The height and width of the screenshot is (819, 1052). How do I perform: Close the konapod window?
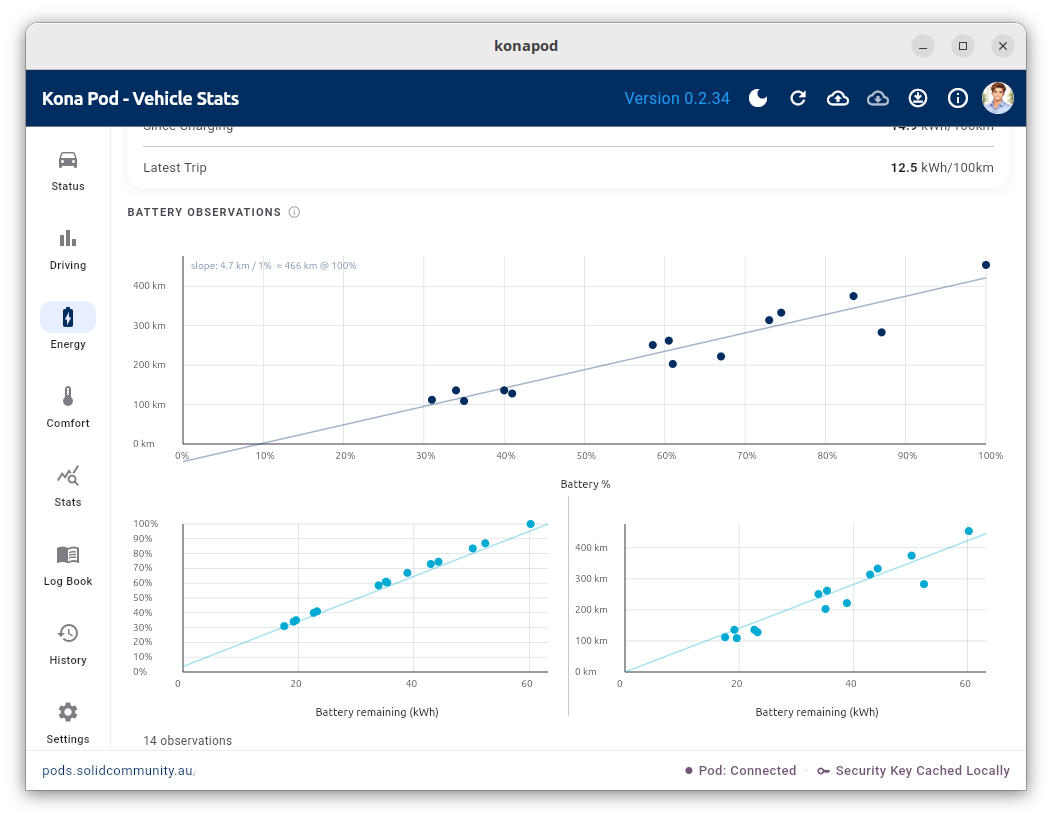pos(1003,46)
